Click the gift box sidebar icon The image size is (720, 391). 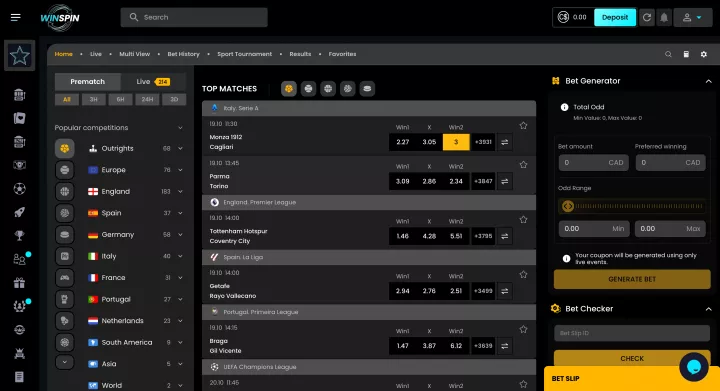pyautogui.click(x=19, y=283)
